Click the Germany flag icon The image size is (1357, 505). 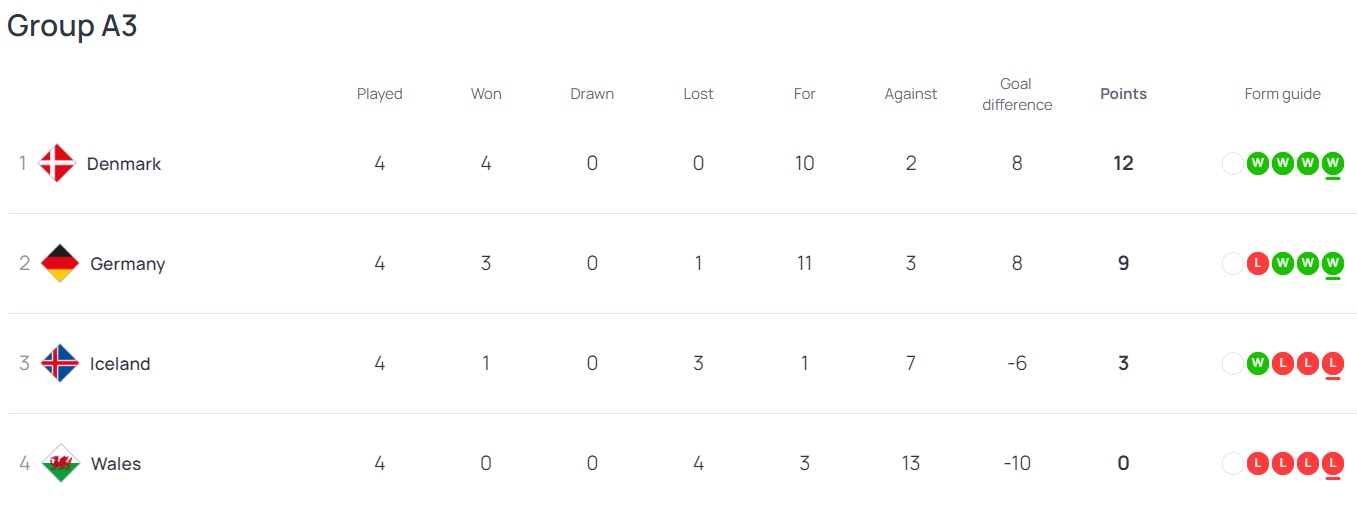[x=60, y=263]
